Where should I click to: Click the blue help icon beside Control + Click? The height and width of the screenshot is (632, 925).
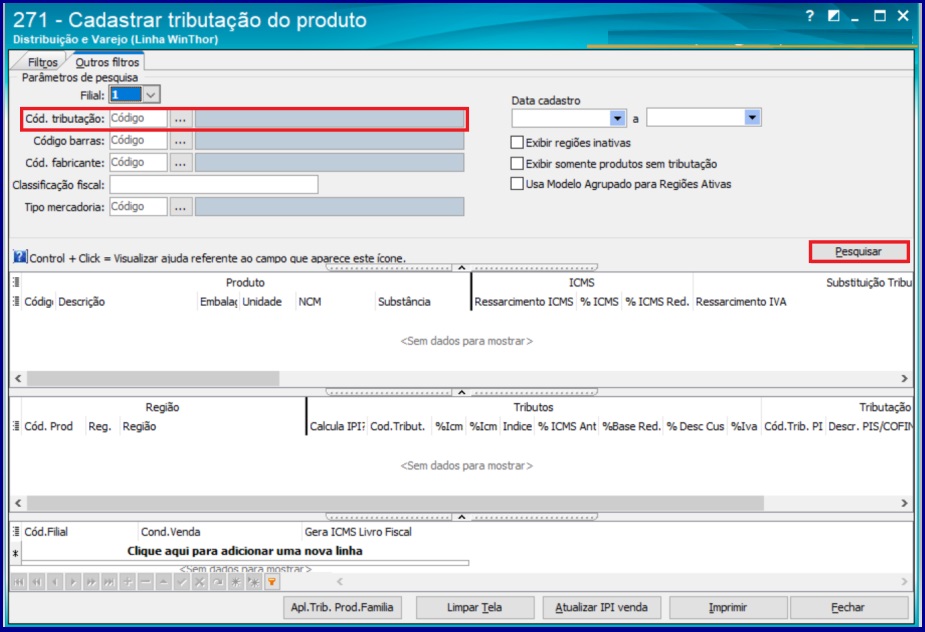tap(19, 257)
